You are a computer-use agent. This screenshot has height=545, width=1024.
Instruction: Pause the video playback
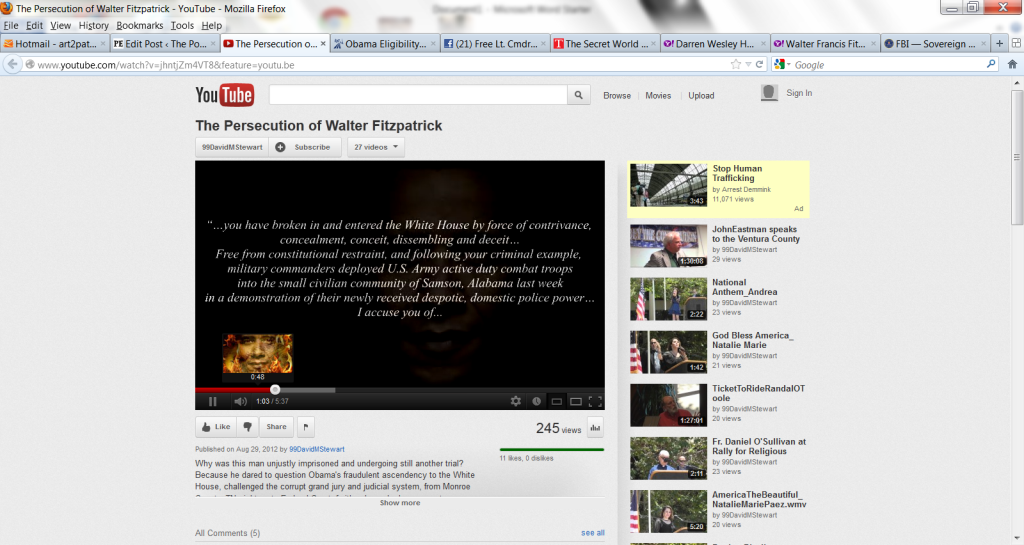[212, 401]
